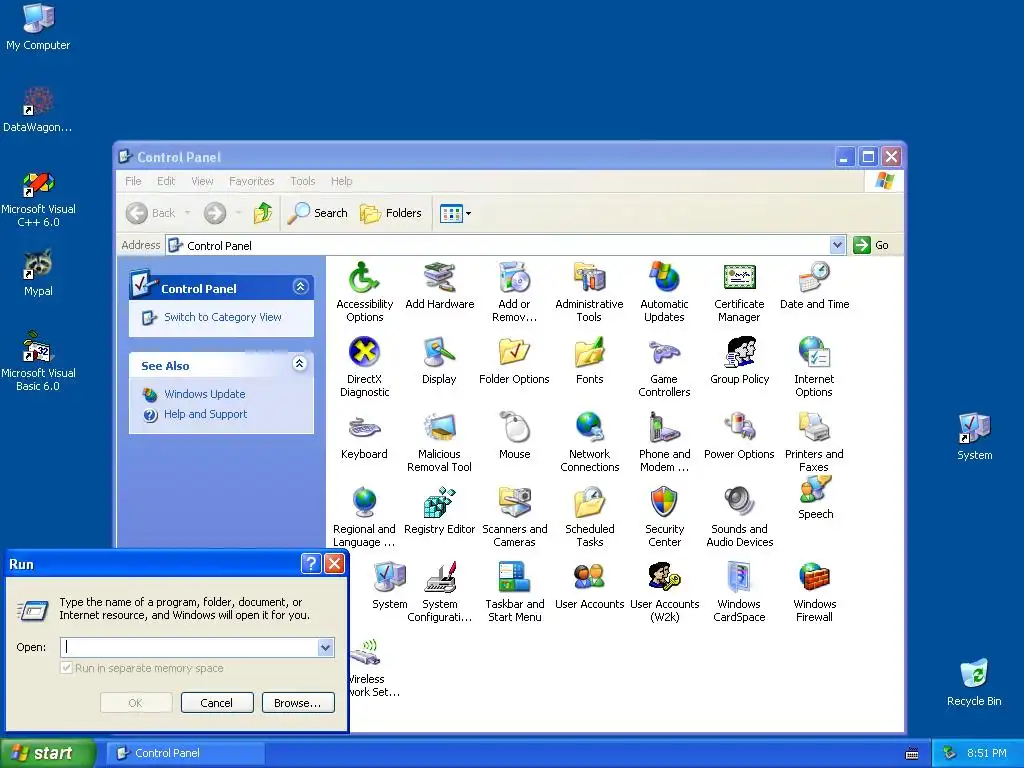The width and height of the screenshot is (1024, 768).
Task: Open Scheduled Tasks icon
Action: pos(589,517)
